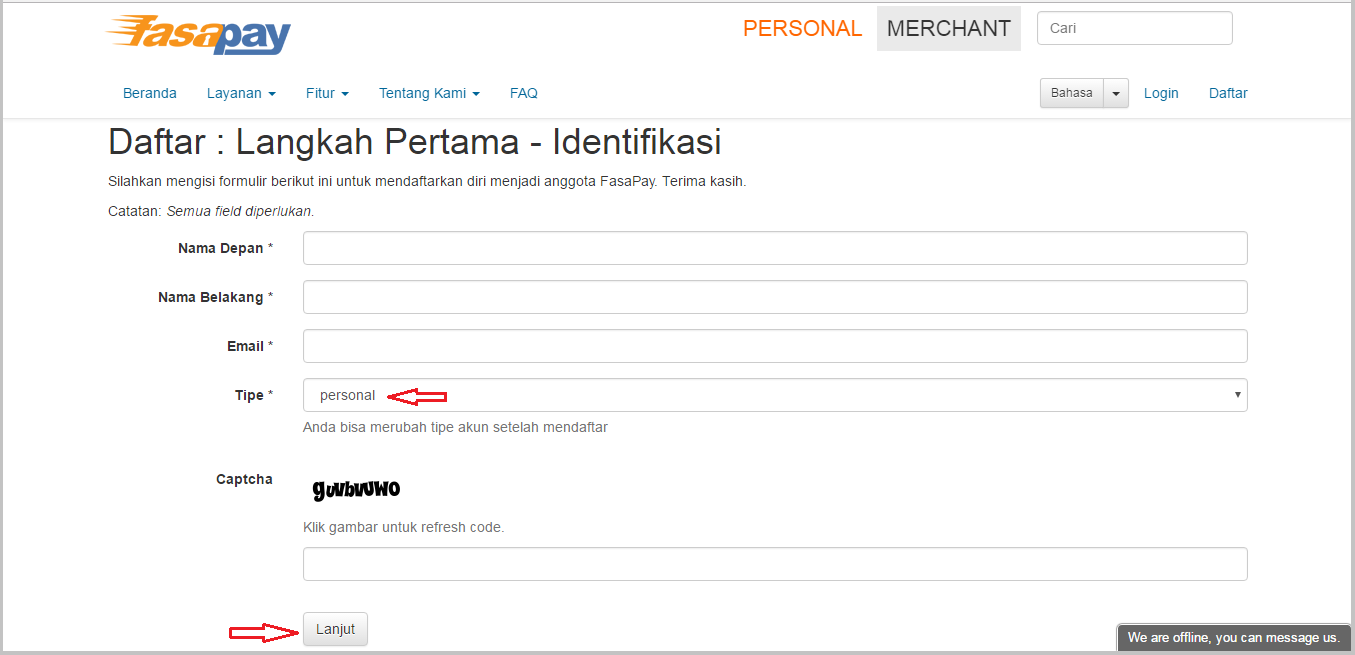Click the Login link
Screen dimensions: 1355x655
click(1161, 92)
